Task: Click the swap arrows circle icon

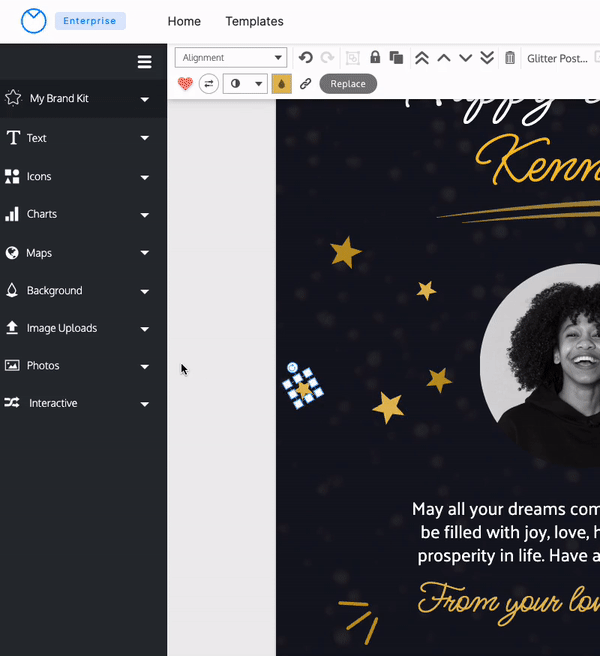Action: tap(209, 84)
